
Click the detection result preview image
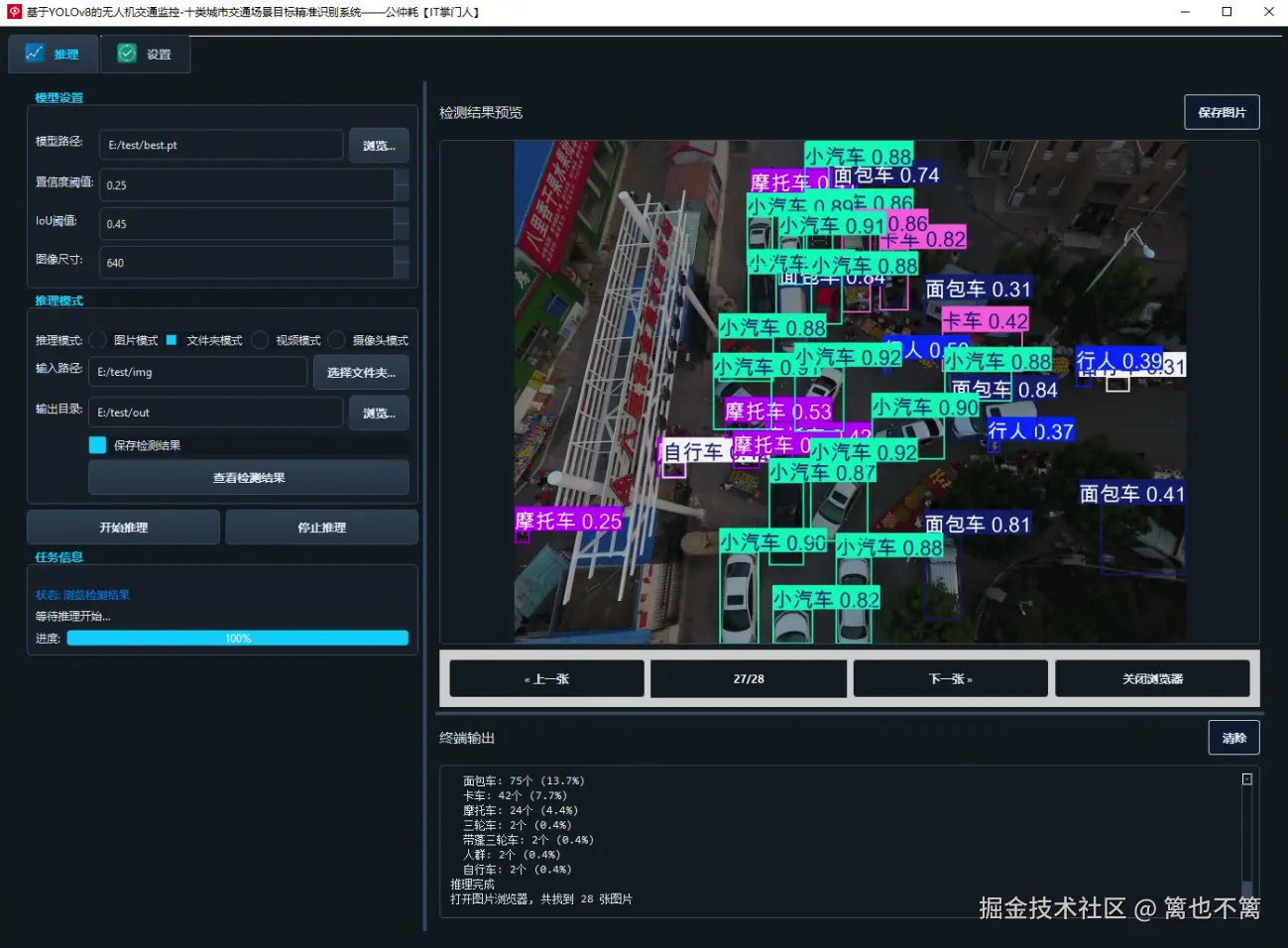pyautogui.click(x=850, y=393)
